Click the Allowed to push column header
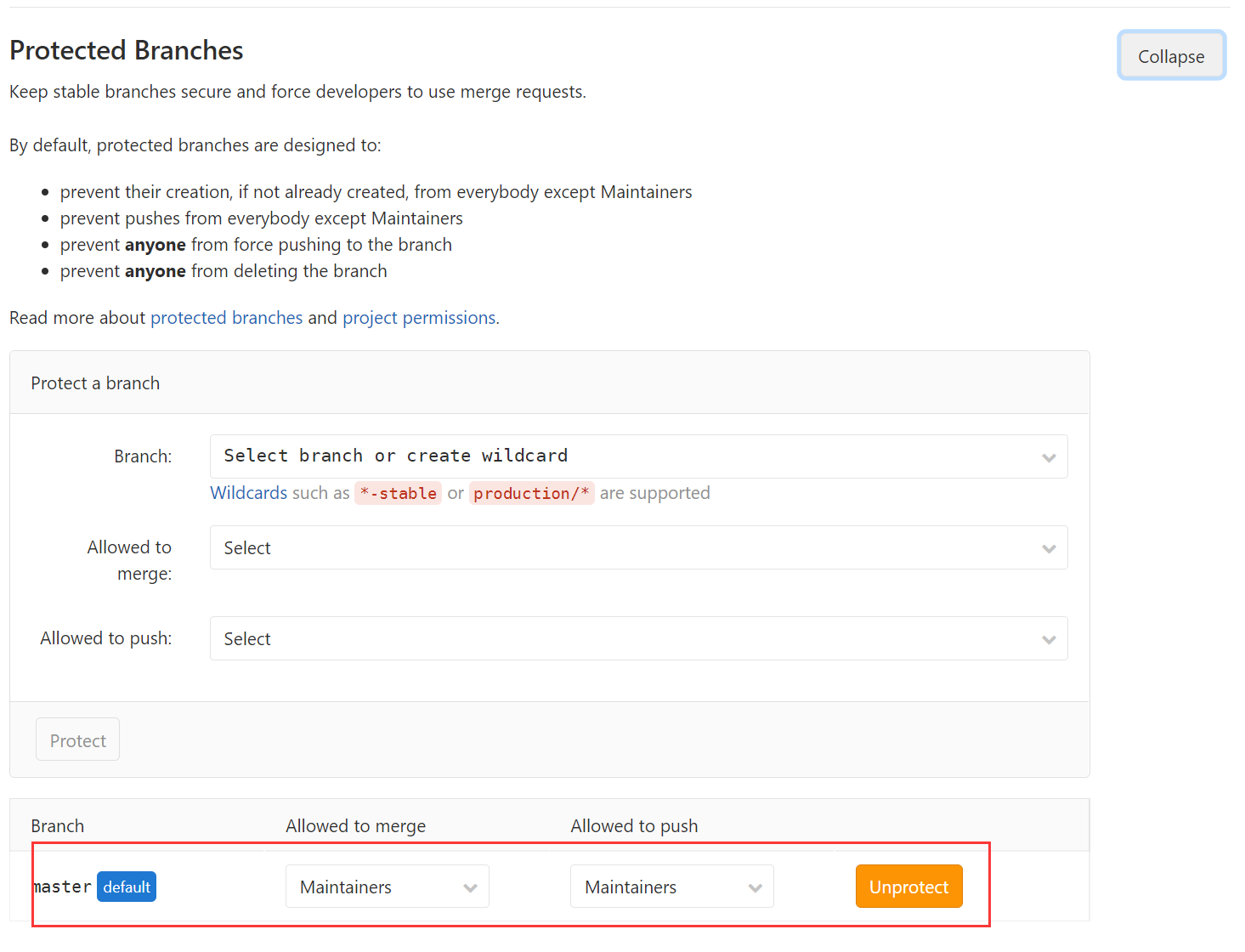The height and width of the screenshot is (952, 1245). [x=634, y=826]
